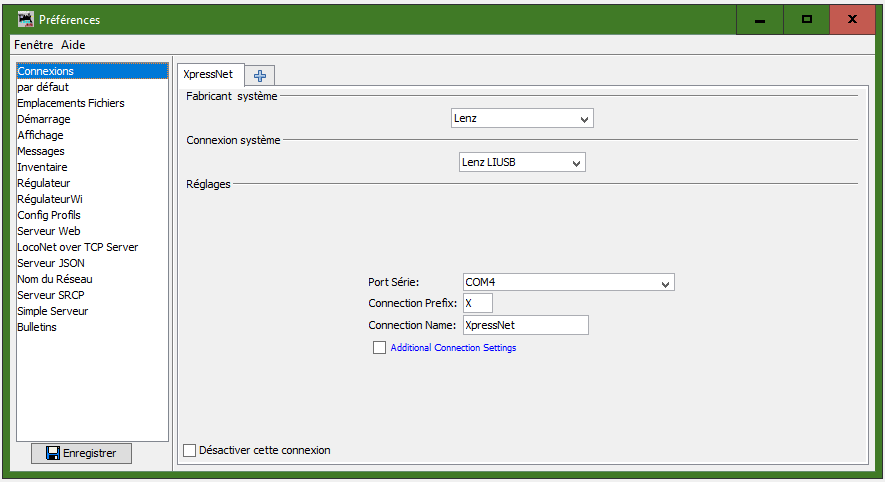Close the Préférences window
Screen dimensions: 885x482
(x=852, y=20)
